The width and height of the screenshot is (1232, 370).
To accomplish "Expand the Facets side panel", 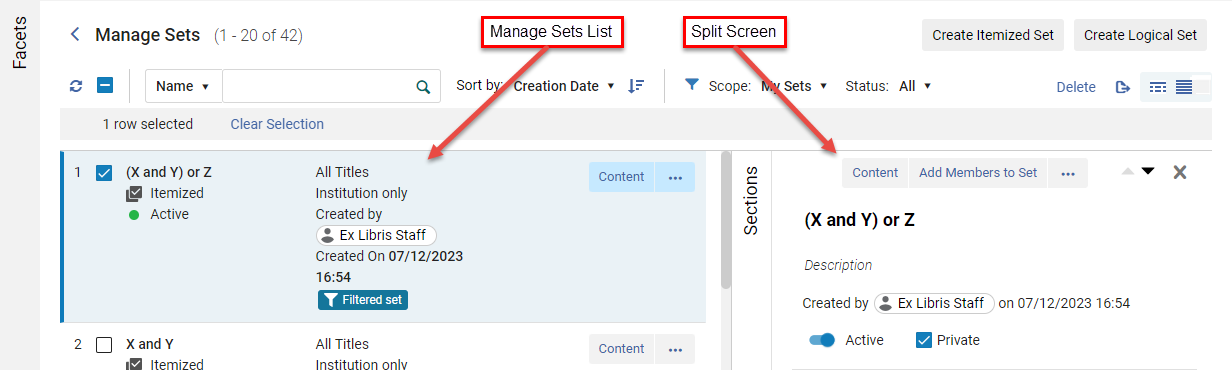I will pyautogui.click(x=20, y=43).
